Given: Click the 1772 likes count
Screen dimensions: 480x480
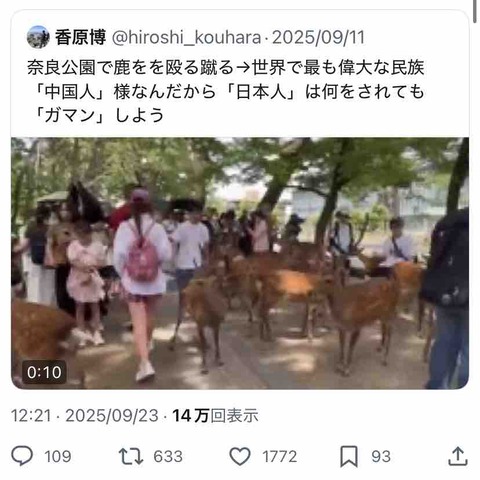Looking at the screenshot, I should click(280, 456).
